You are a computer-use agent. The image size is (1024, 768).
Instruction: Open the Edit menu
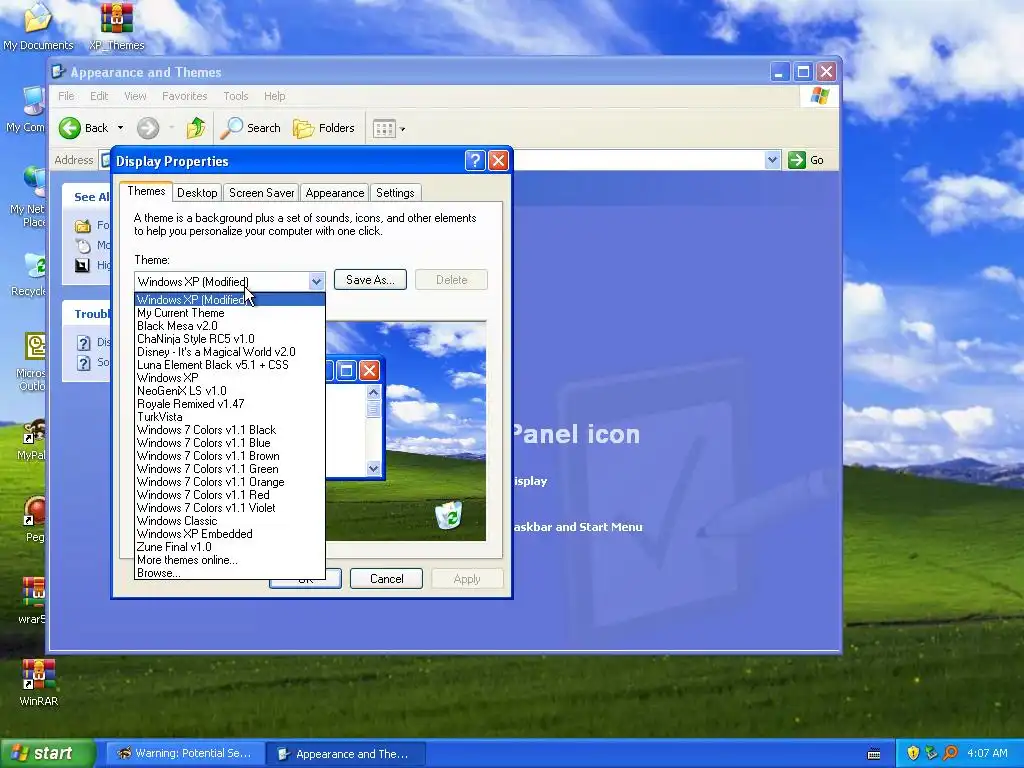(x=99, y=96)
